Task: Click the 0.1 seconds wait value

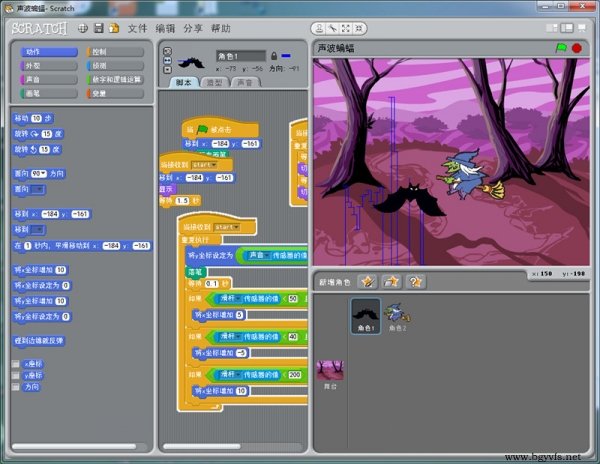Action: pyautogui.click(x=212, y=284)
